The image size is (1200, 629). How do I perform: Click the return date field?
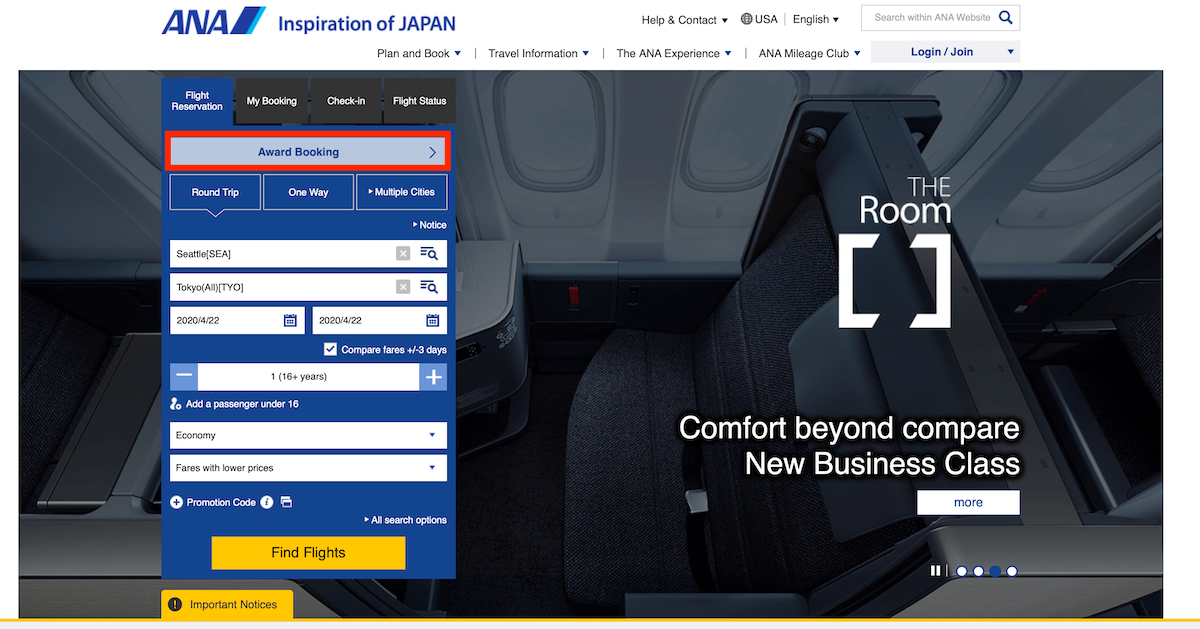(x=380, y=321)
